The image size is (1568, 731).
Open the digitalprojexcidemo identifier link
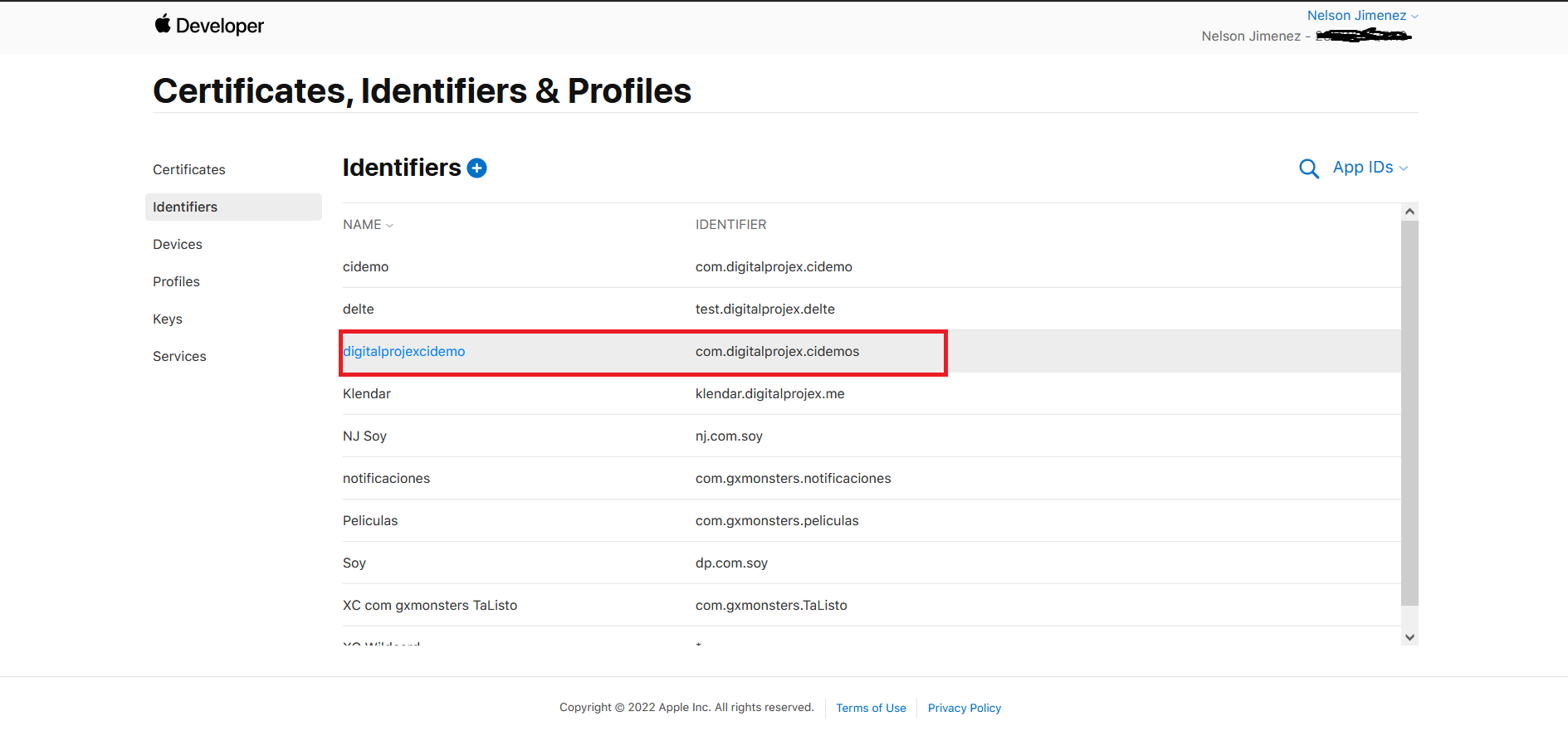(x=404, y=351)
